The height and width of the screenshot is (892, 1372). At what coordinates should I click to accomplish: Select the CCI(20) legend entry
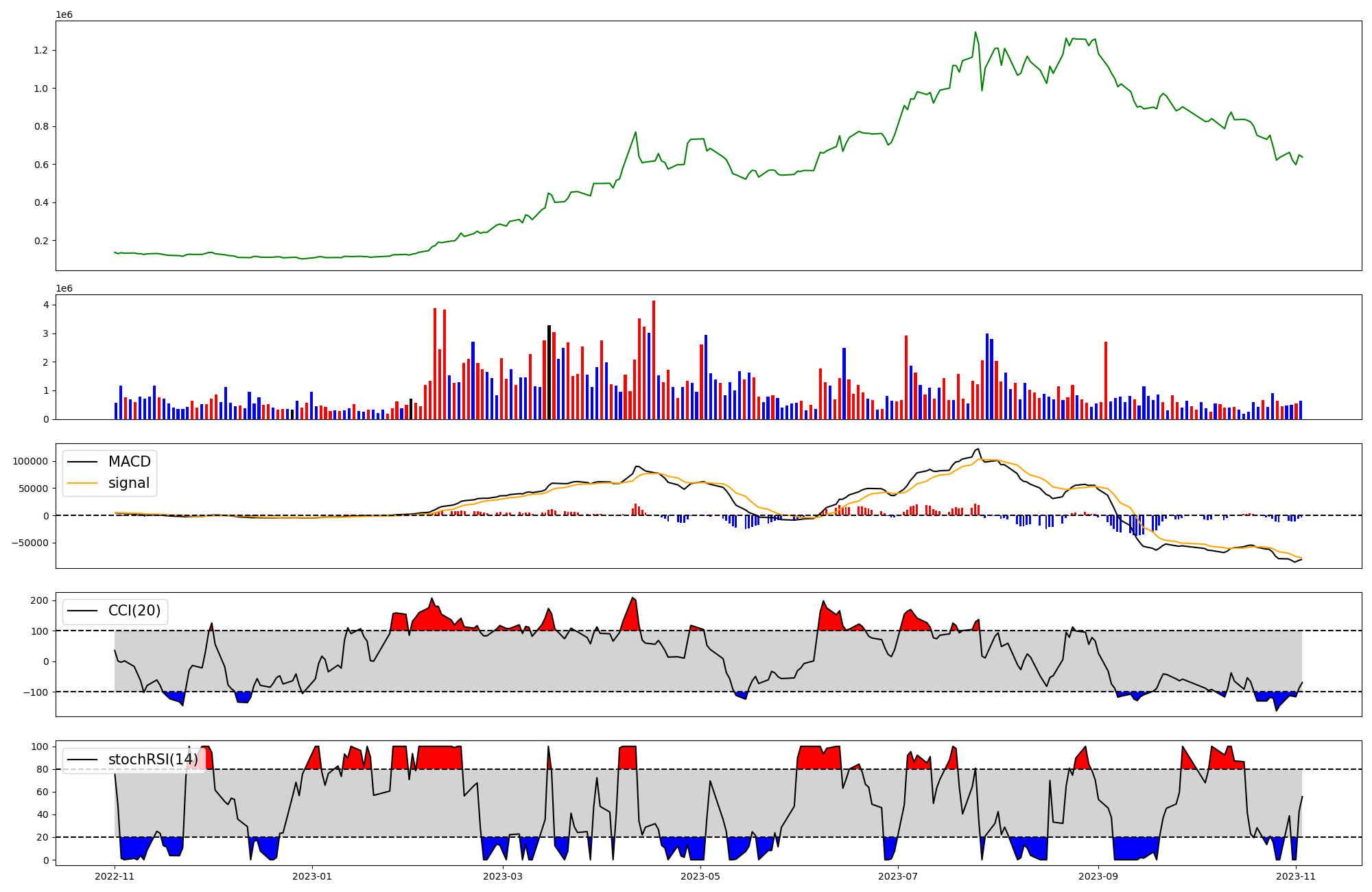coord(134,611)
